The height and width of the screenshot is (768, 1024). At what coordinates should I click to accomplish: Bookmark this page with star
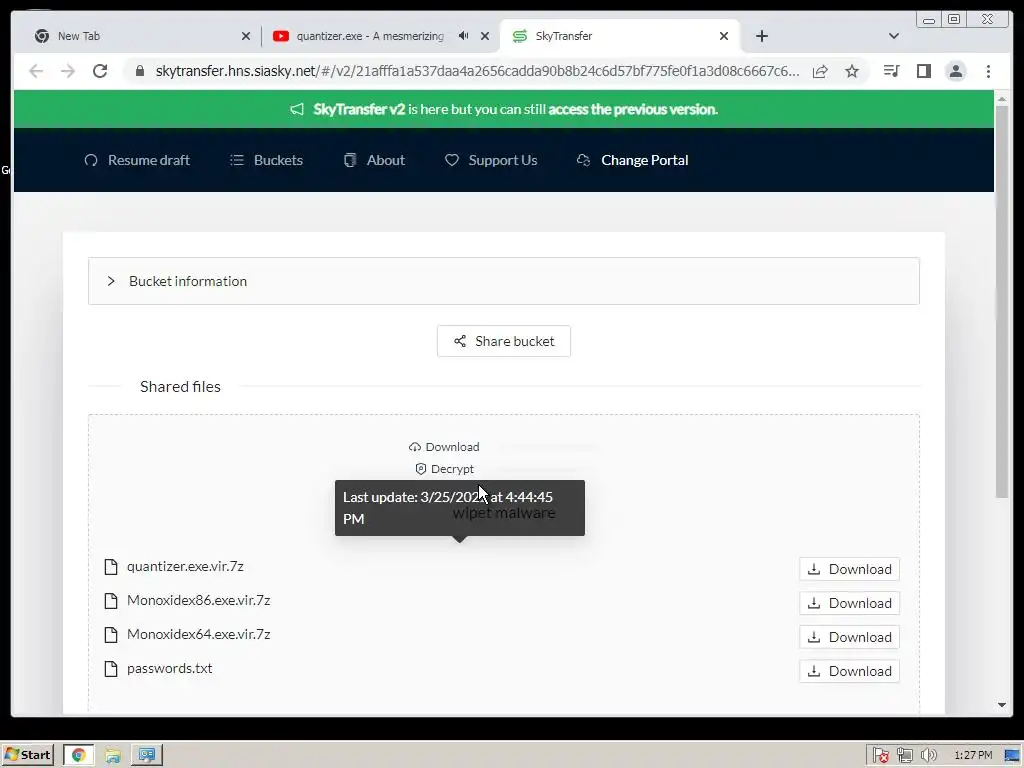[852, 71]
